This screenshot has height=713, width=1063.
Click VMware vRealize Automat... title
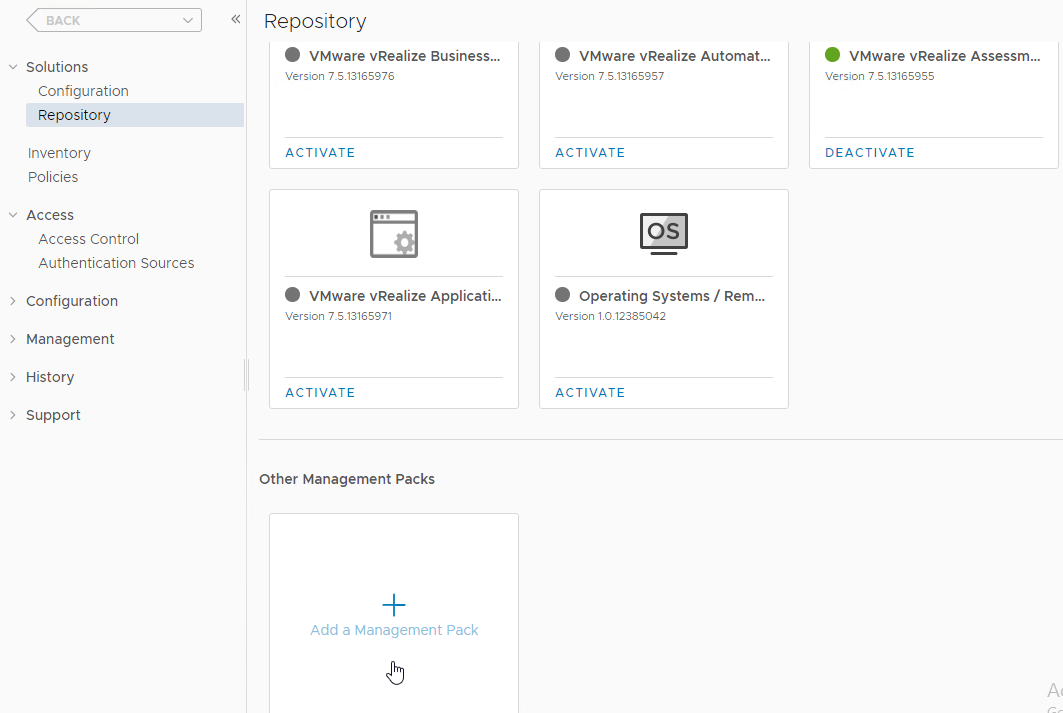pyautogui.click(x=675, y=56)
